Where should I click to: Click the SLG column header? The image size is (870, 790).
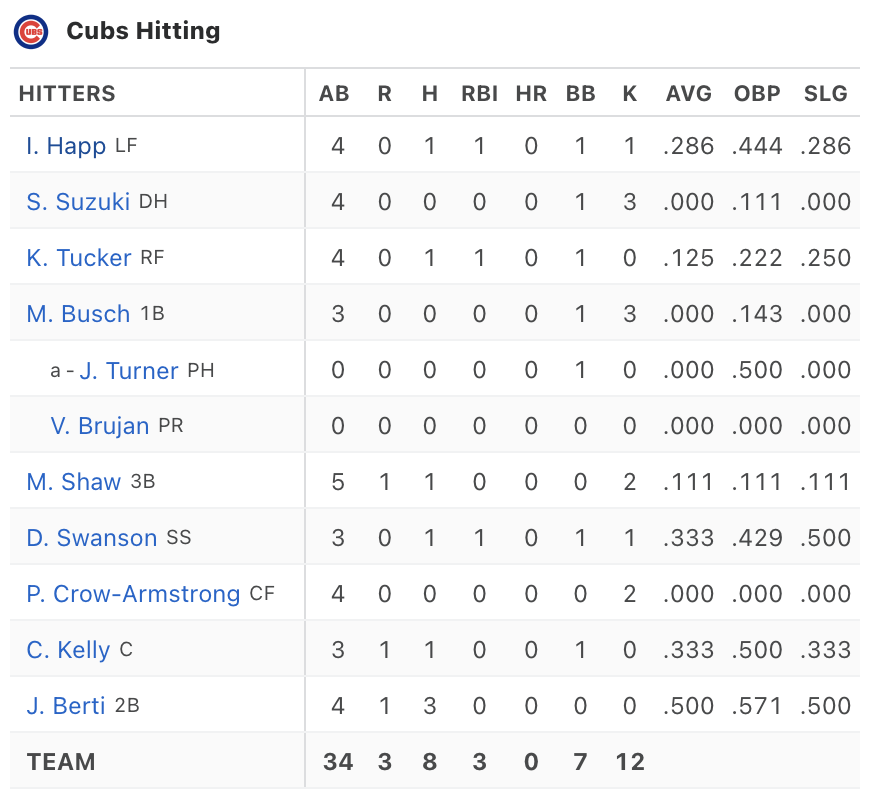click(x=826, y=94)
